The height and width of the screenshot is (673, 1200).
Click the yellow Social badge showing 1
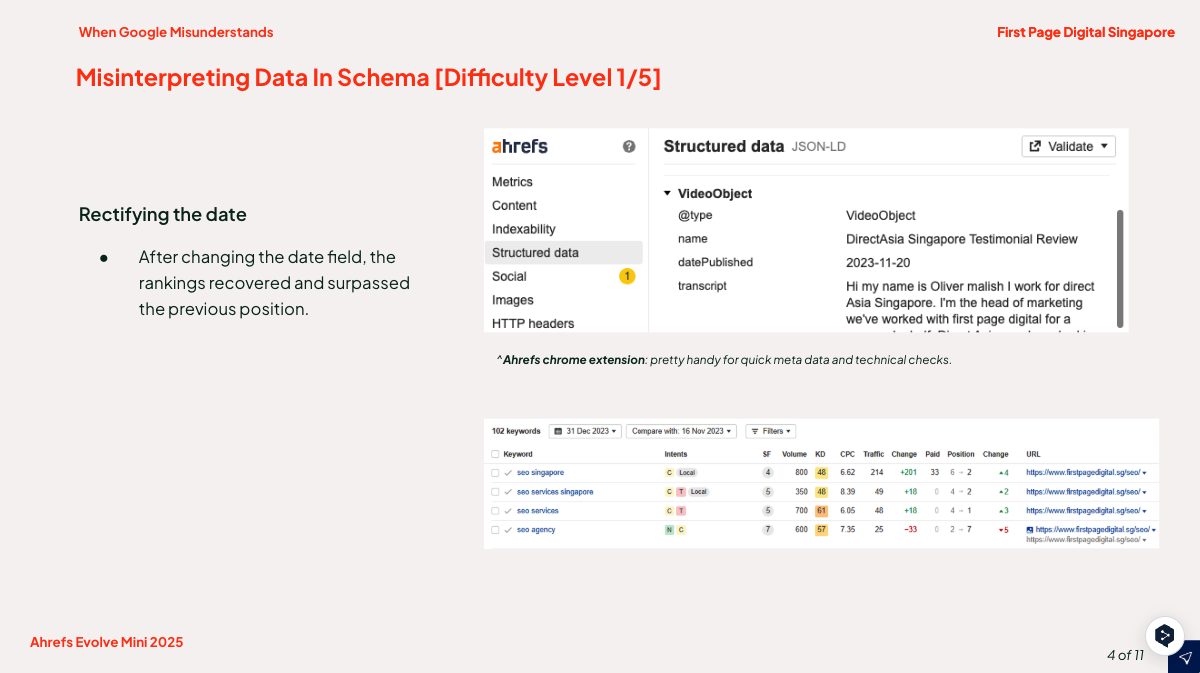tap(627, 276)
